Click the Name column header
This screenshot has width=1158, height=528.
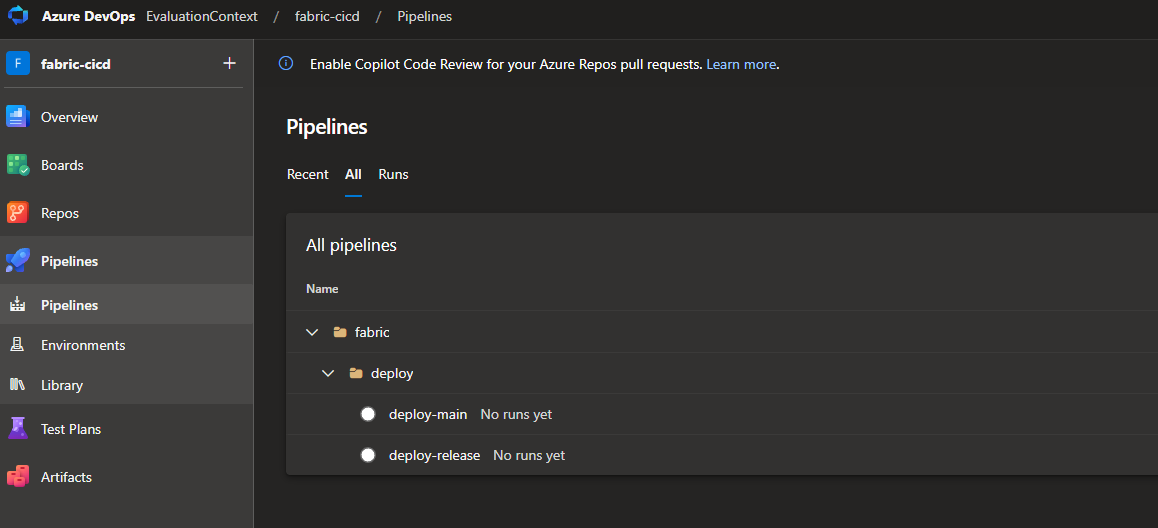(x=322, y=289)
